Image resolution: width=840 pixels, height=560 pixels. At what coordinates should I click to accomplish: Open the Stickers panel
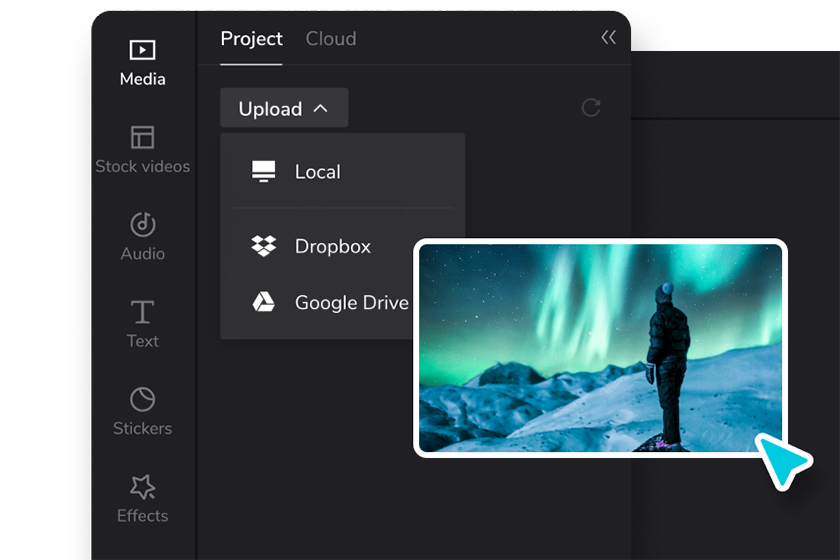point(142,412)
